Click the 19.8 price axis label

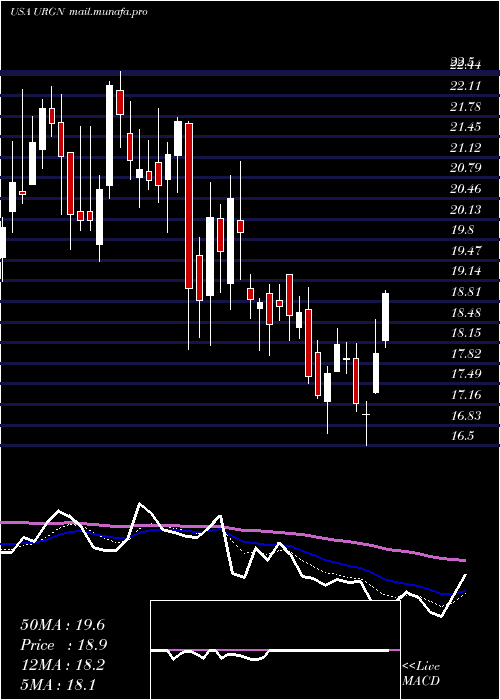pyautogui.click(x=462, y=230)
